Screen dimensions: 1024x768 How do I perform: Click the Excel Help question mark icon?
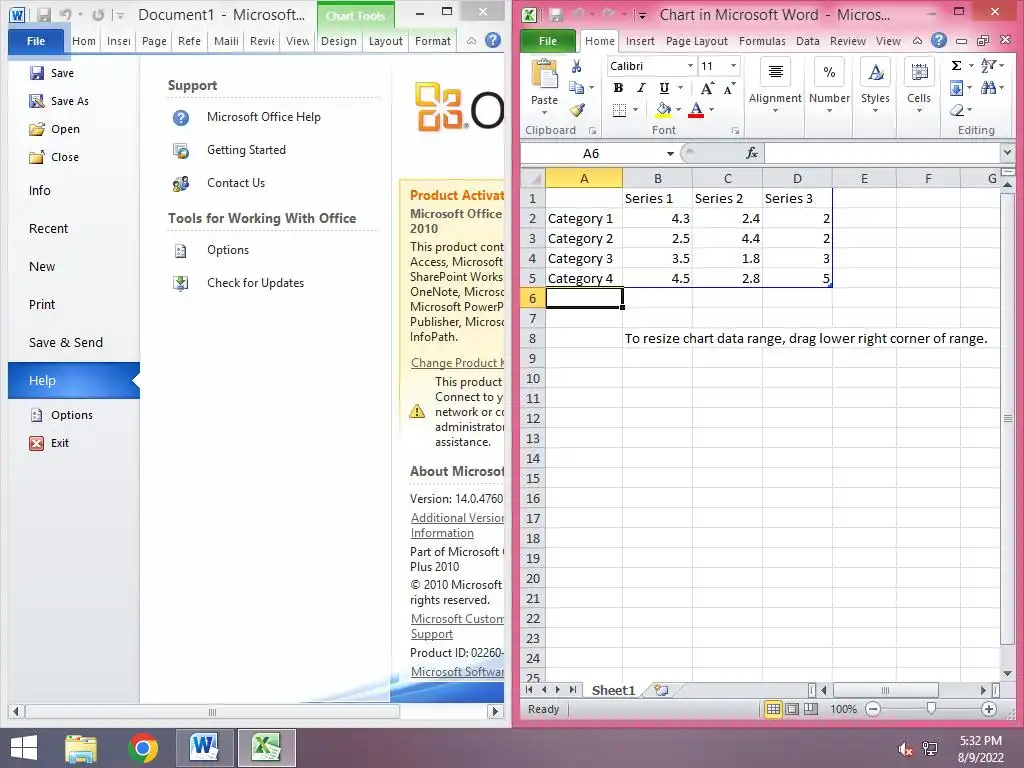pyautogui.click(x=938, y=40)
